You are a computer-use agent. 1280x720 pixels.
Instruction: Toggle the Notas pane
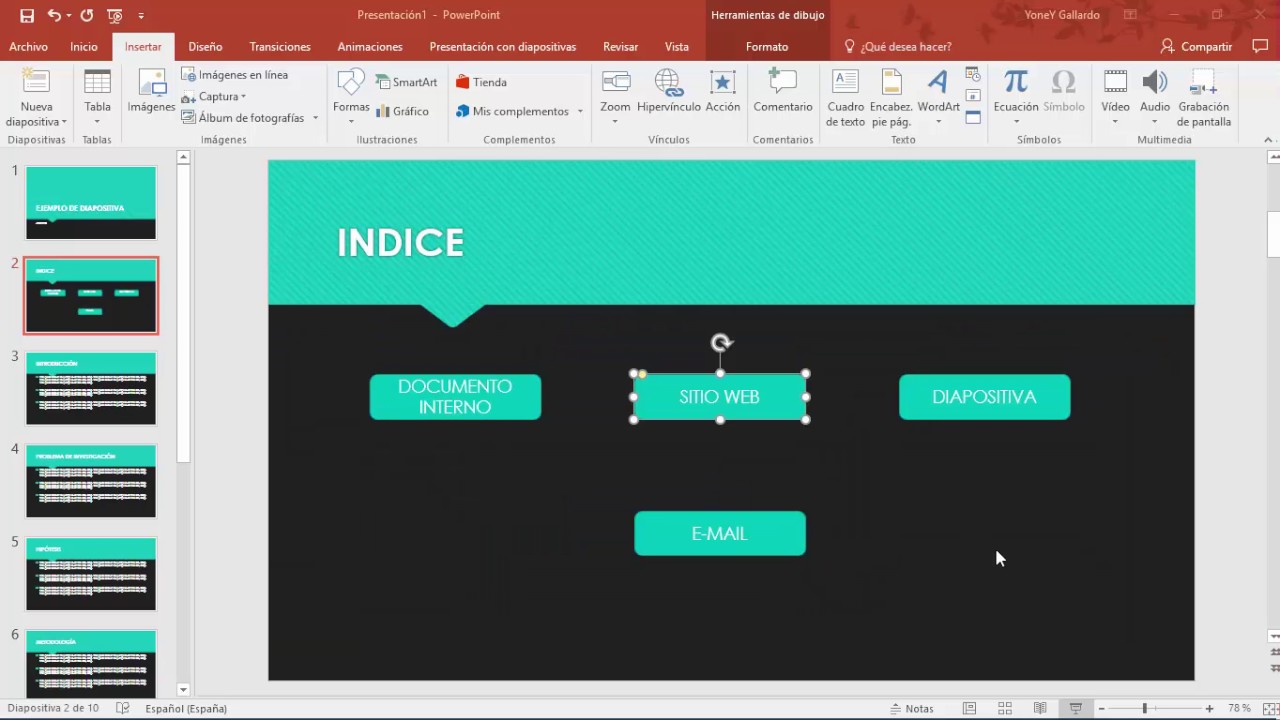coord(912,708)
